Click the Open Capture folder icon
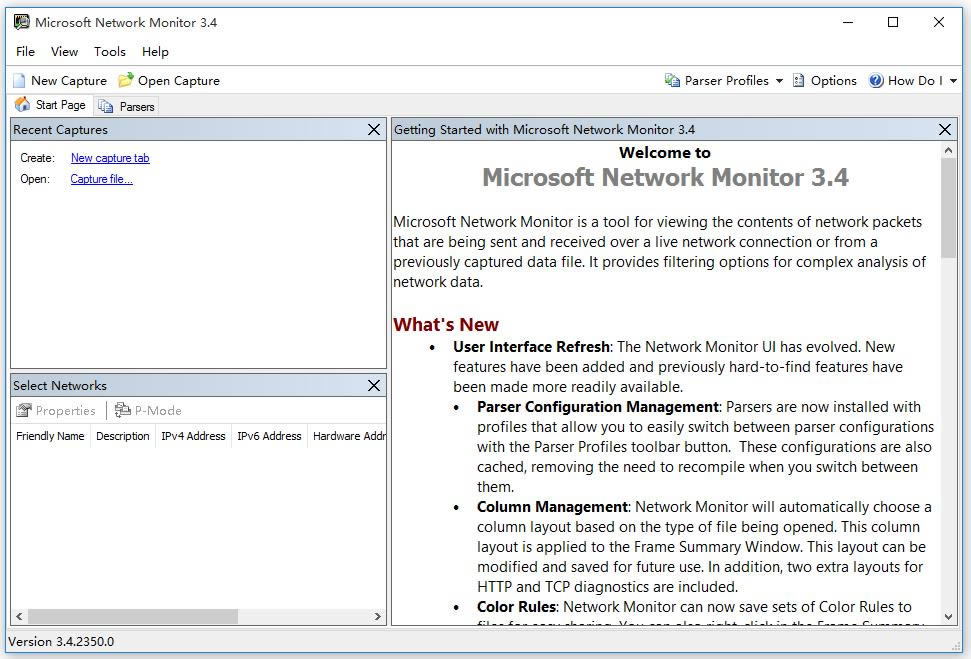The width and height of the screenshot is (971, 659). click(x=126, y=80)
